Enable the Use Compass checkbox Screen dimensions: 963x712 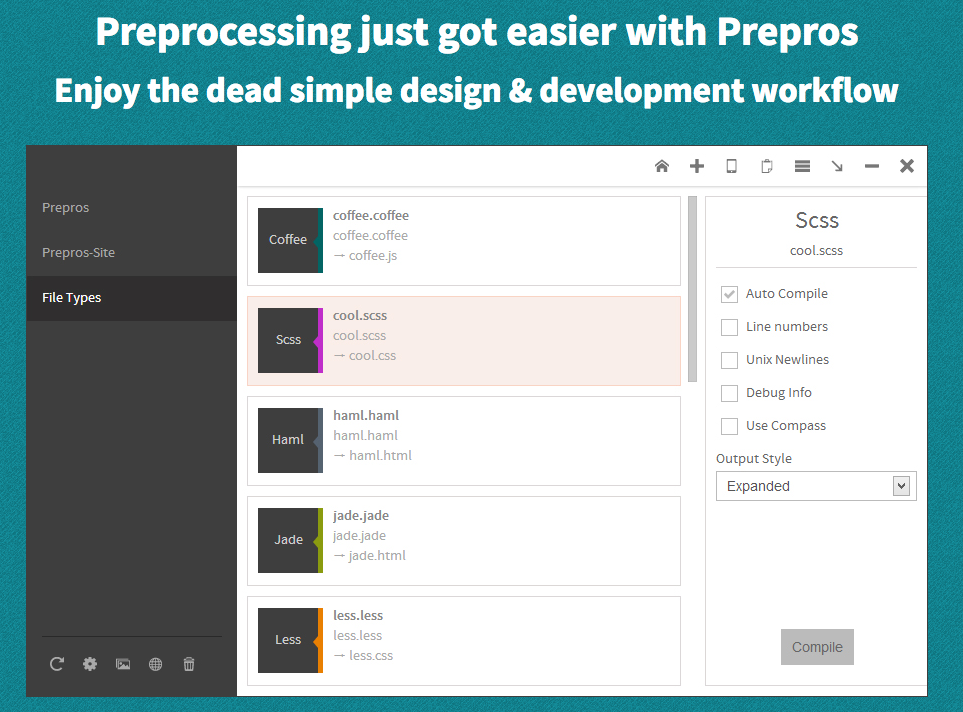coord(729,426)
